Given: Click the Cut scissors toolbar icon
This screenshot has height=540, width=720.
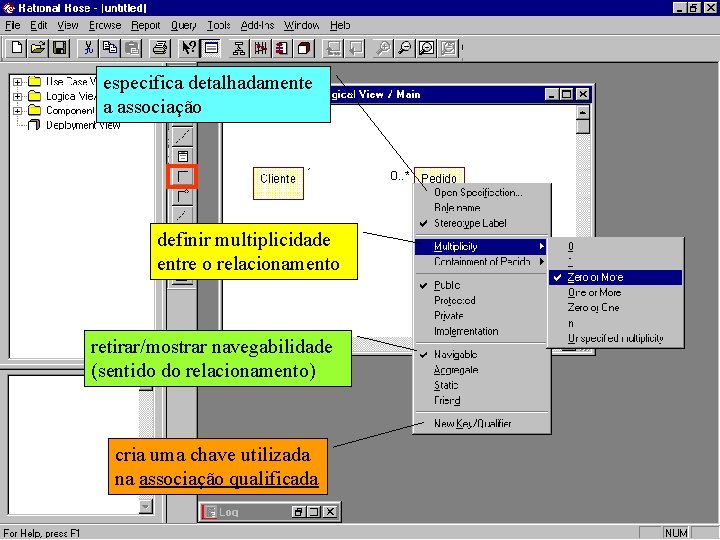Looking at the screenshot, I should [x=88, y=48].
